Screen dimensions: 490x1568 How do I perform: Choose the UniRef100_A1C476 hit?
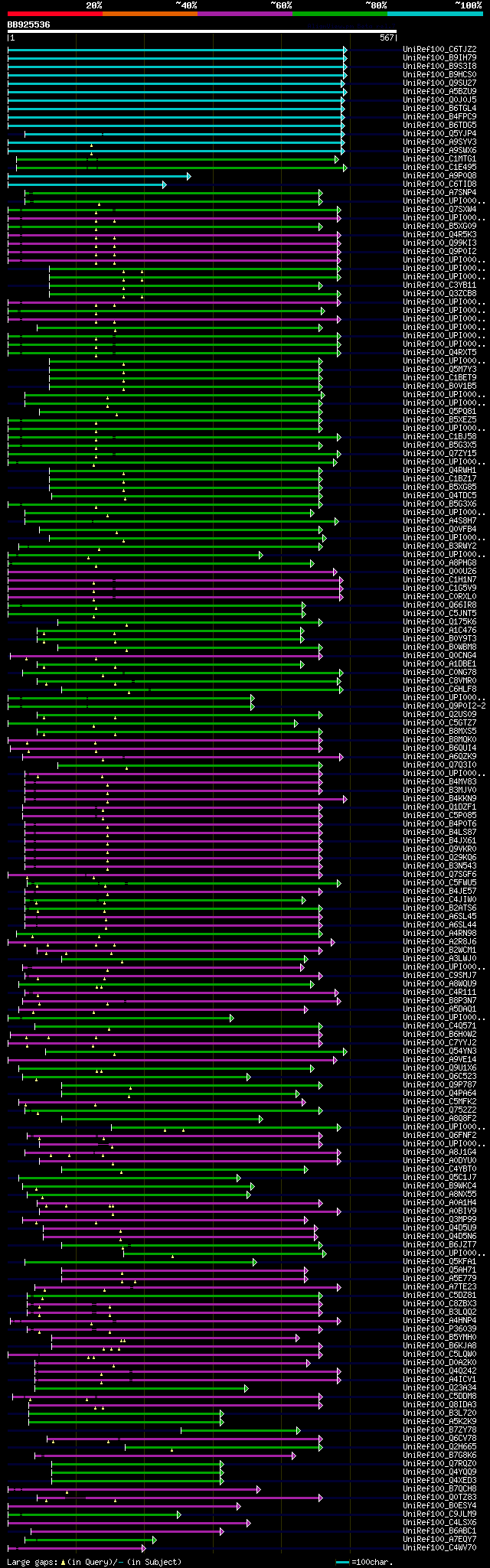click(x=439, y=631)
